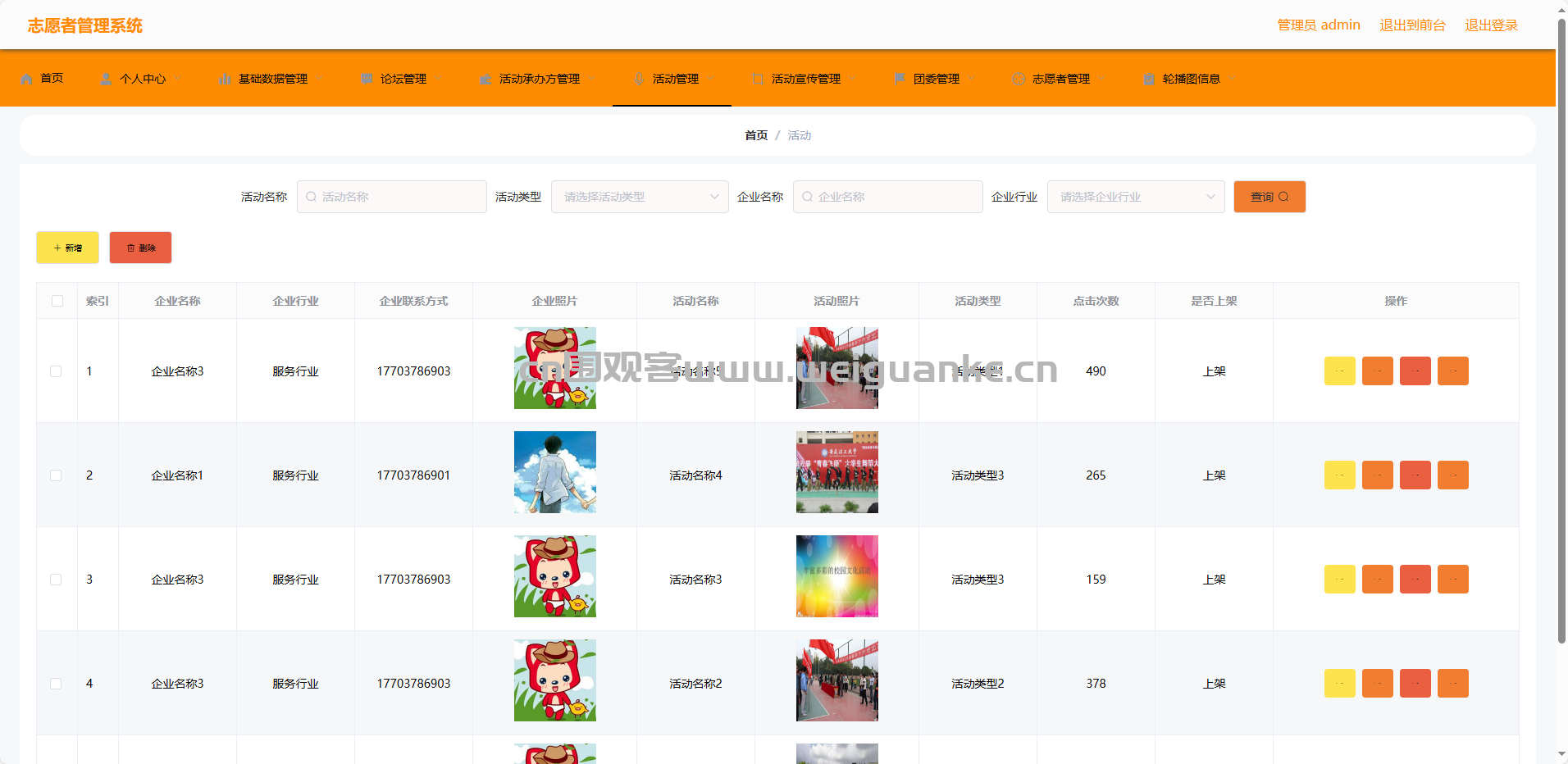
Task: Check the checkbox for row index 1
Action: (56, 371)
